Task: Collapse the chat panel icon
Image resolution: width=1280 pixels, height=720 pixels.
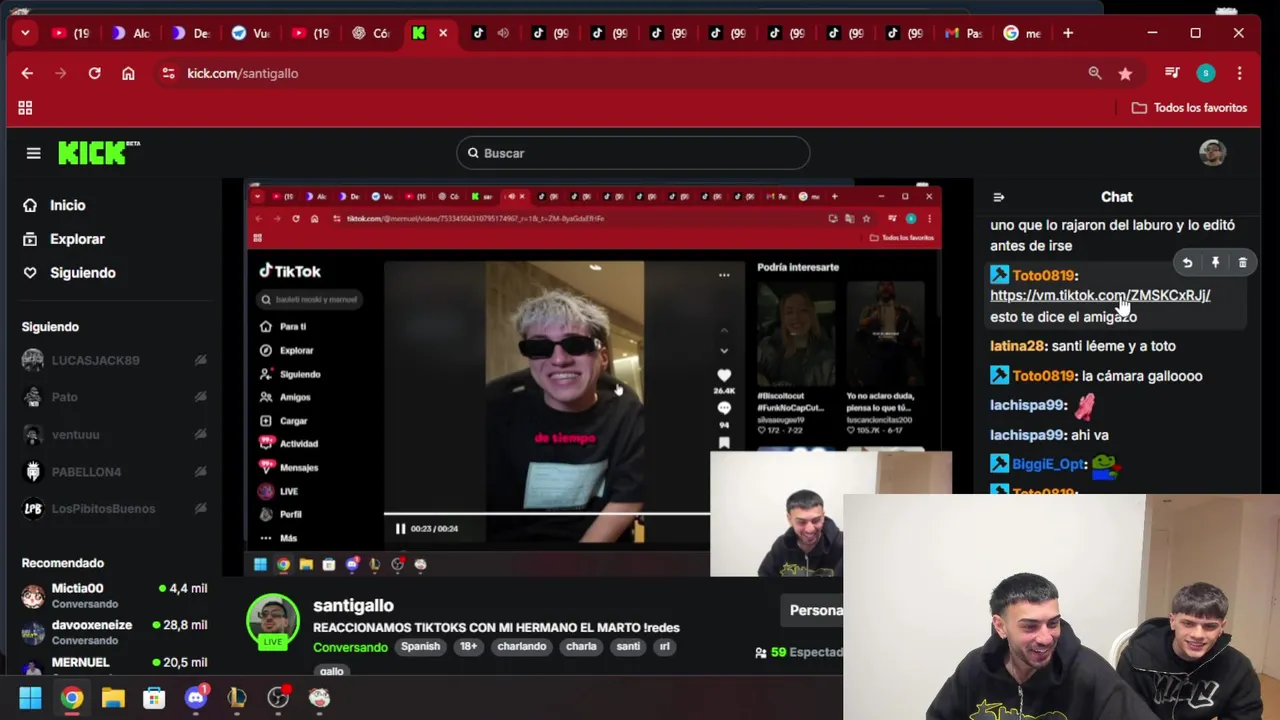Action: pos(998,197)
